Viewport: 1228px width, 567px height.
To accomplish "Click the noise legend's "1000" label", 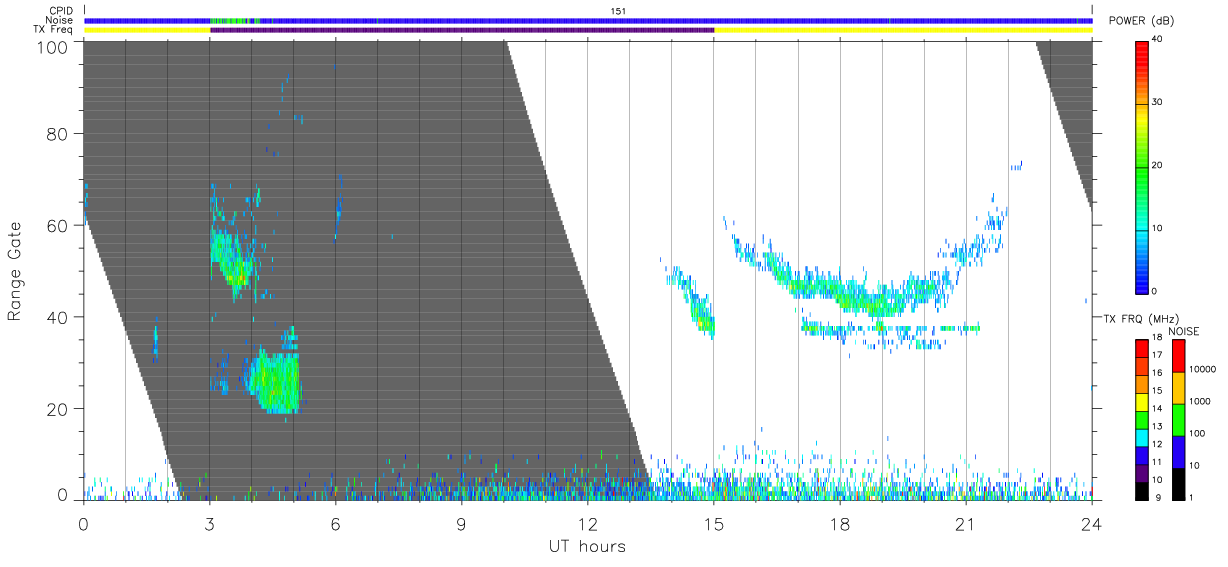I will pos(1201,401).
